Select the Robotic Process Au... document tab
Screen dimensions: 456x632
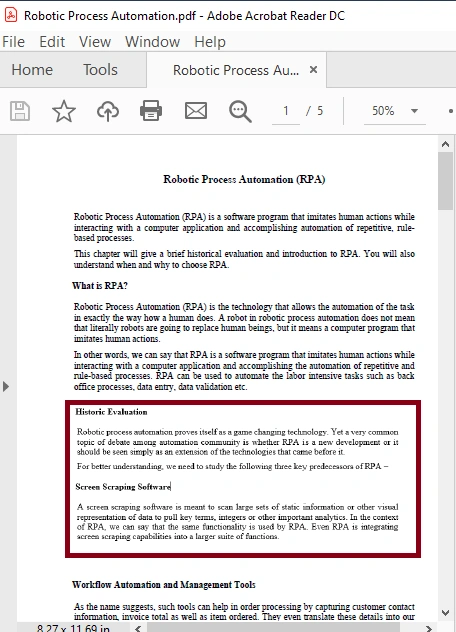236,70
